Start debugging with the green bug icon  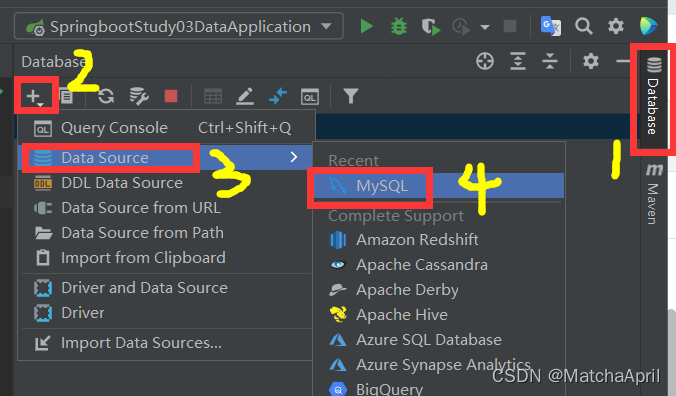pyautogui.click(x=399, y=26)
